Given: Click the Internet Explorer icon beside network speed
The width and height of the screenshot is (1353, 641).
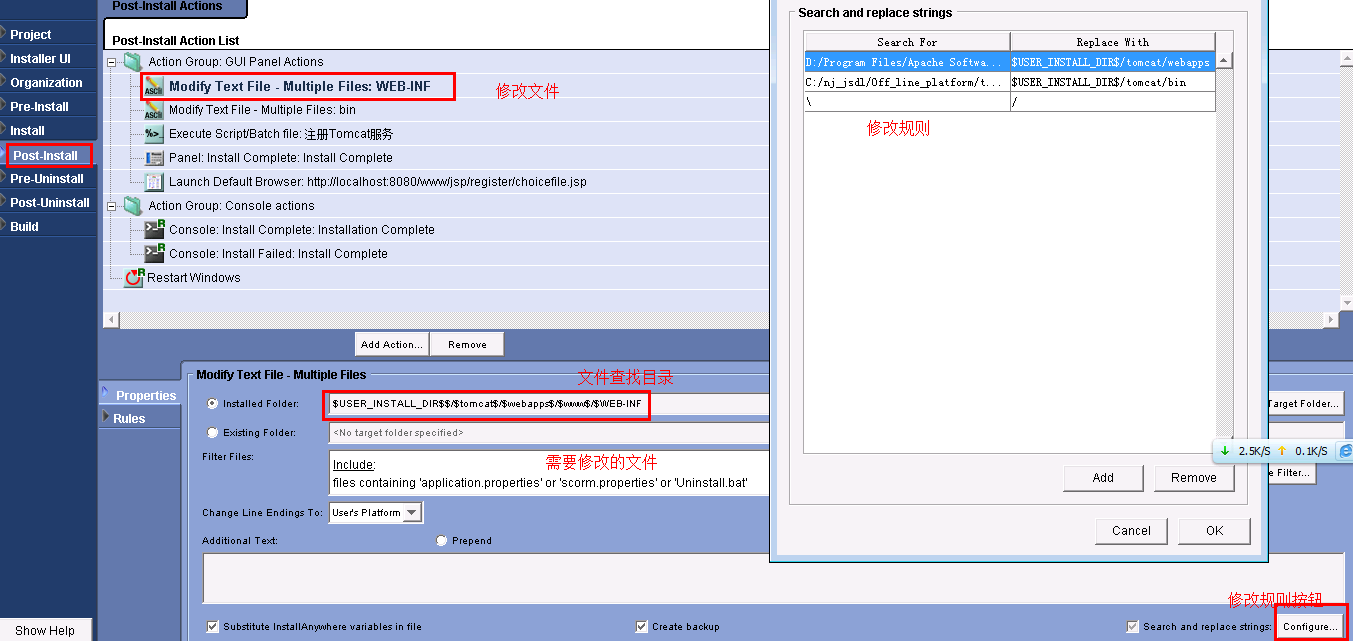Looking at the screenshot, I should [1346, 451].
